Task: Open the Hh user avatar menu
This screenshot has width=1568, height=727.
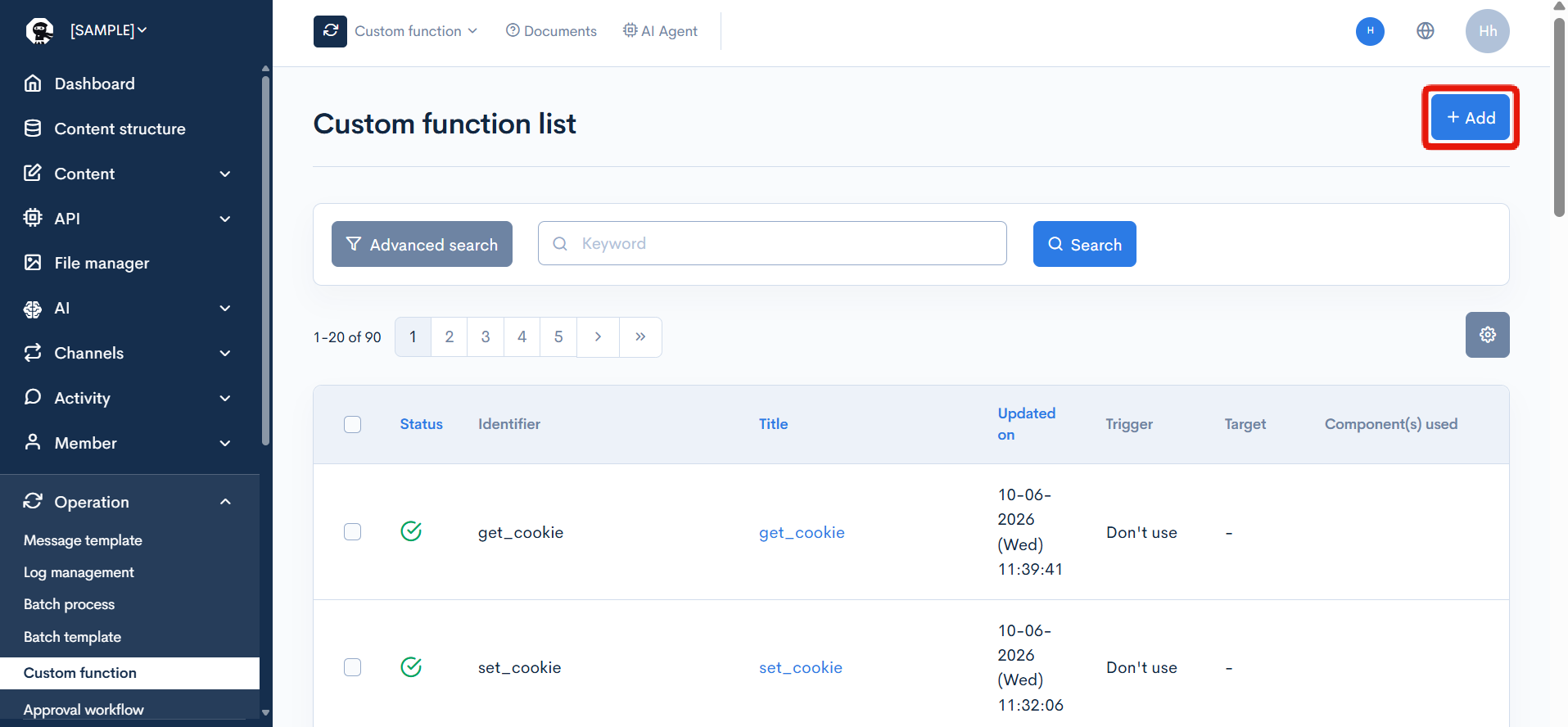Action: [1488, 31]
